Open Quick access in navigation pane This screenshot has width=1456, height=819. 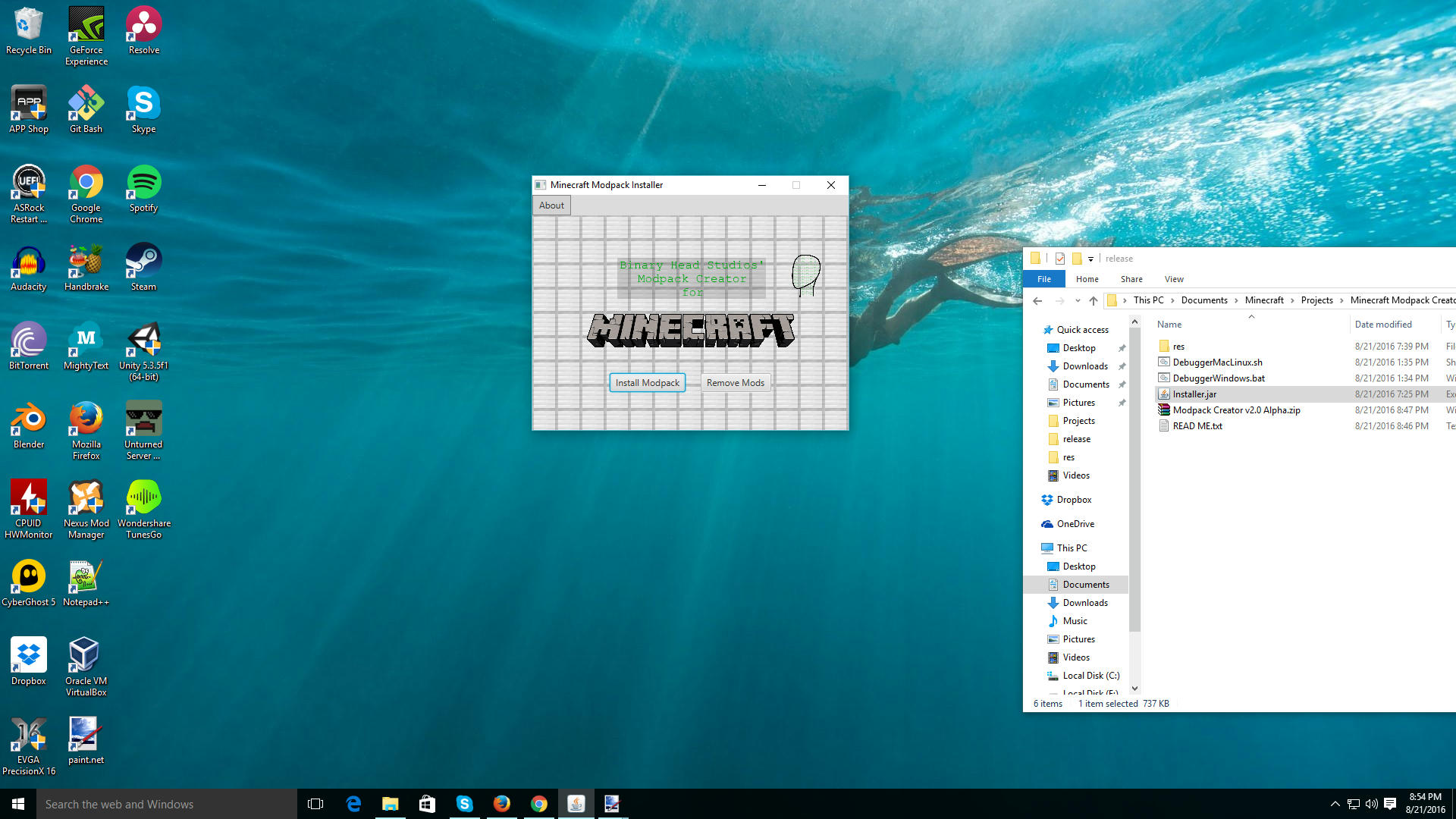(x=1082, y=330)
